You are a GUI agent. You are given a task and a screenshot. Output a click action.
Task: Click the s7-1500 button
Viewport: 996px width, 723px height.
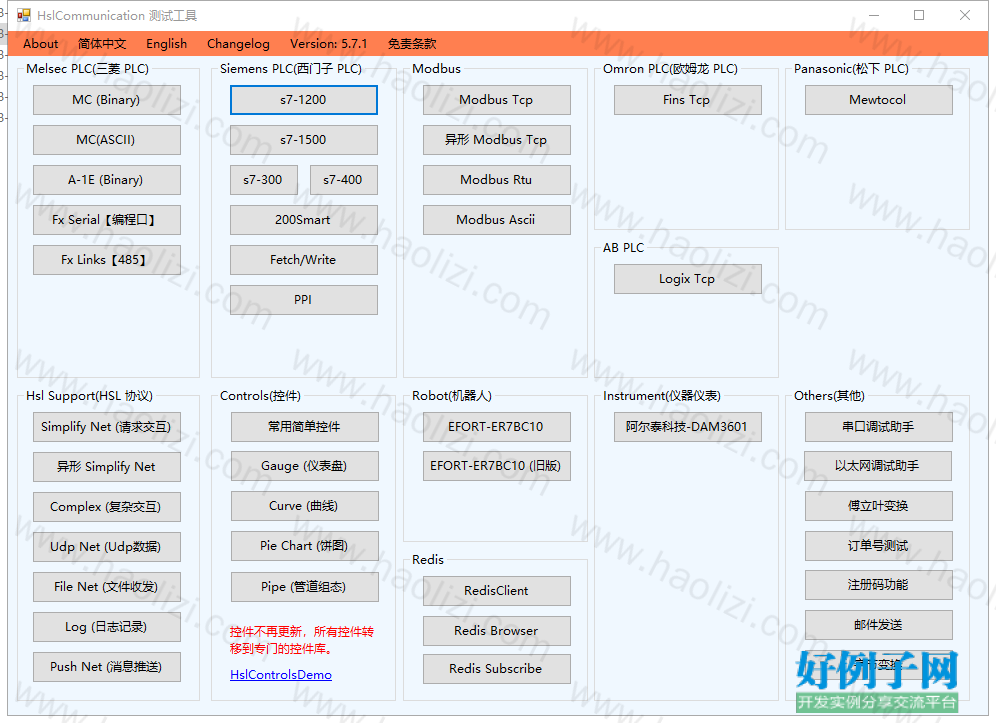pos(304,140)
